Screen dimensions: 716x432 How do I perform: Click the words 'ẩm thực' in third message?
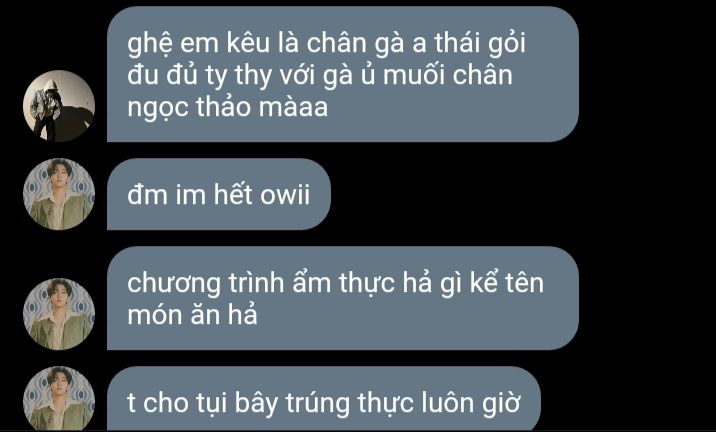click(x=342, y=284)
